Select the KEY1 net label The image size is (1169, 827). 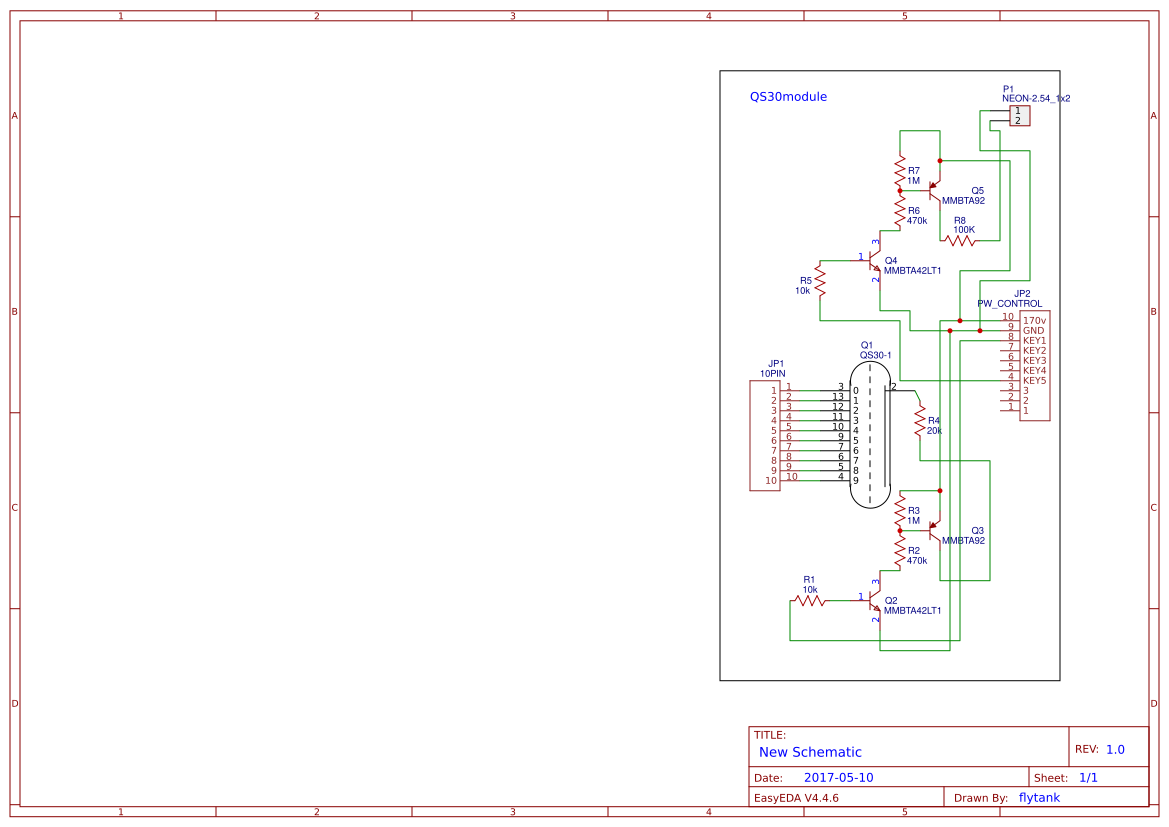point(1033,340)
